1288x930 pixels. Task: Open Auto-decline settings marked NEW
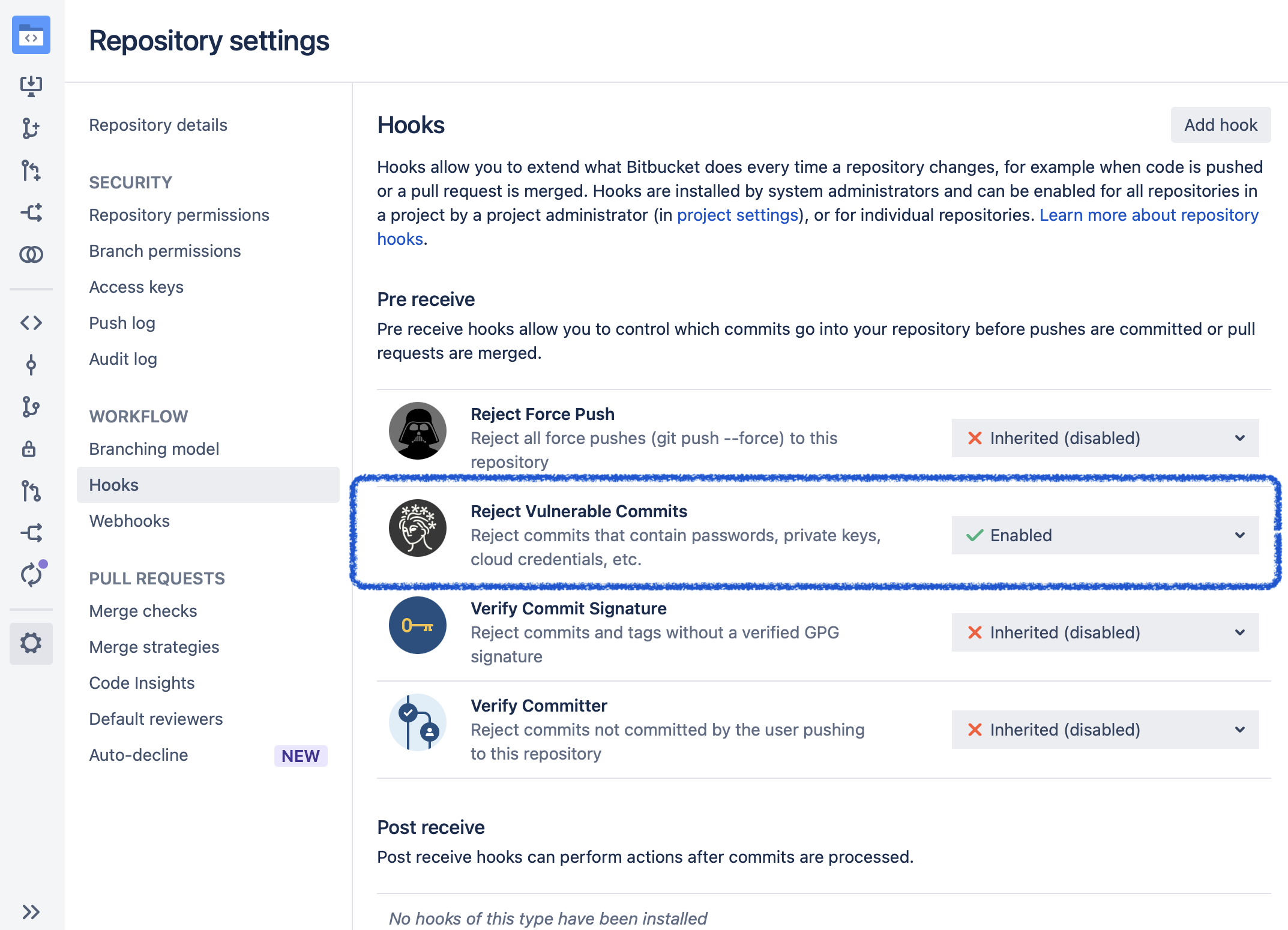tap(139, 755)
